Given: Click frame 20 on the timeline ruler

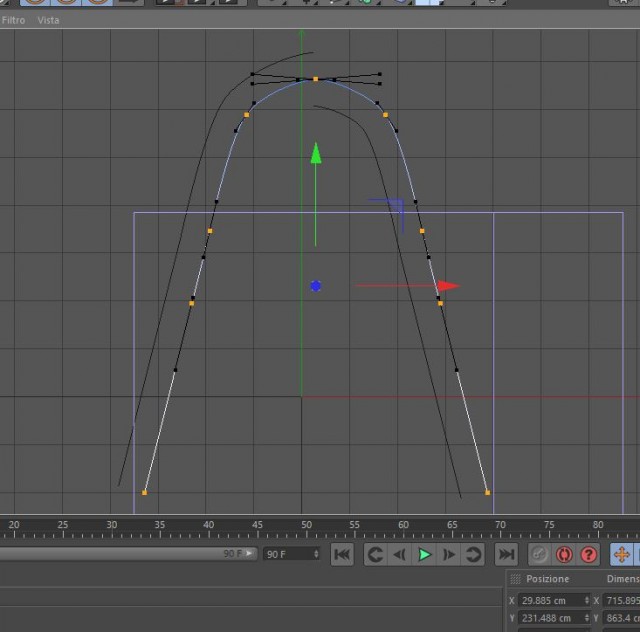Looking at the screenshot, I should (14, 527).
